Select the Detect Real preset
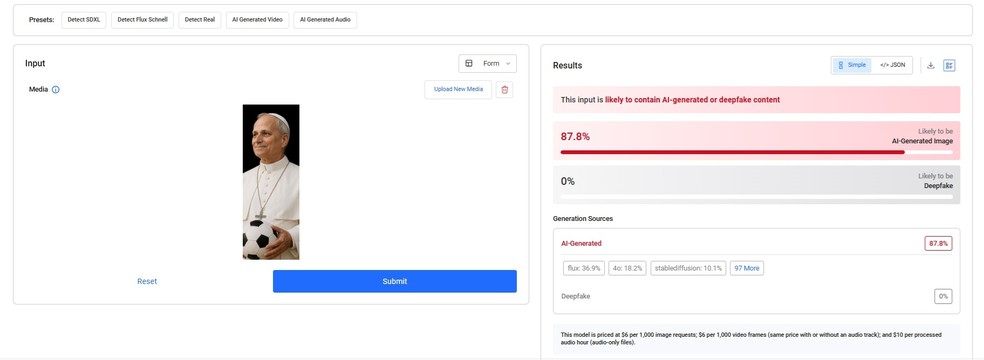The image size is (984, 360). [x=200, y=20]
